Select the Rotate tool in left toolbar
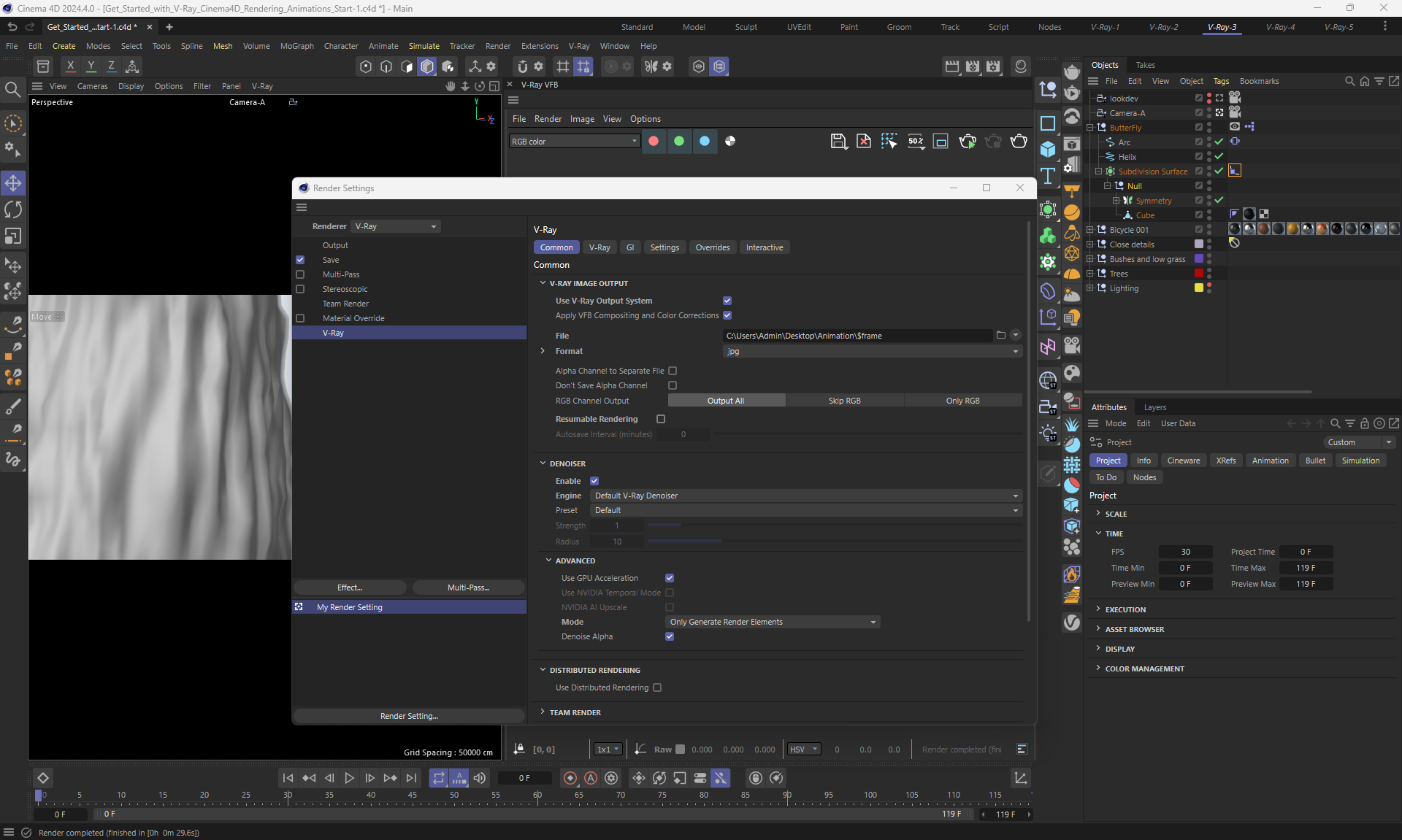The height and width of the screenshot is (840, 1402). tap(13, 209)
